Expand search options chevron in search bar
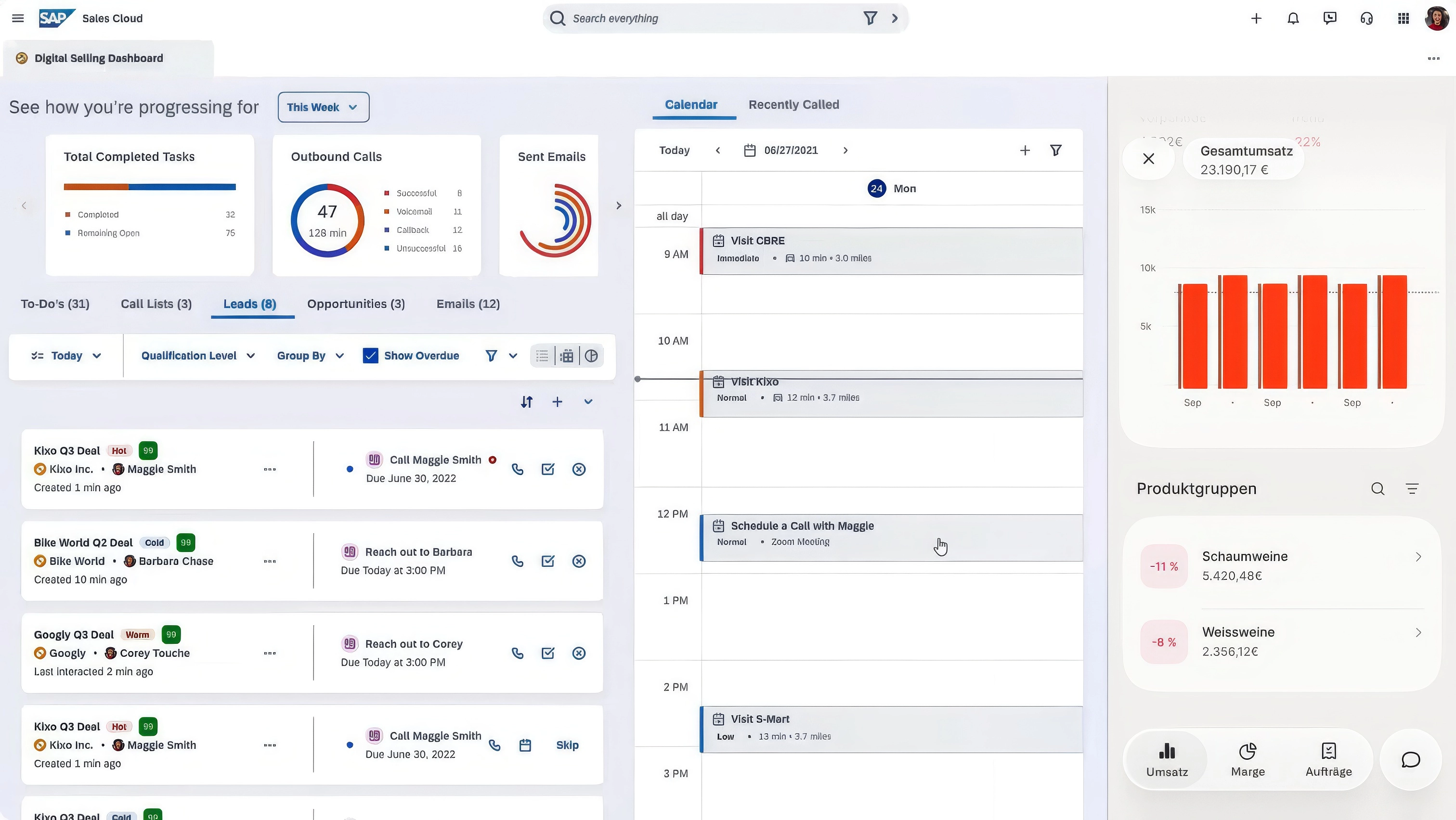The height and width of the screenshot is (820, 1456). (895, 18)
